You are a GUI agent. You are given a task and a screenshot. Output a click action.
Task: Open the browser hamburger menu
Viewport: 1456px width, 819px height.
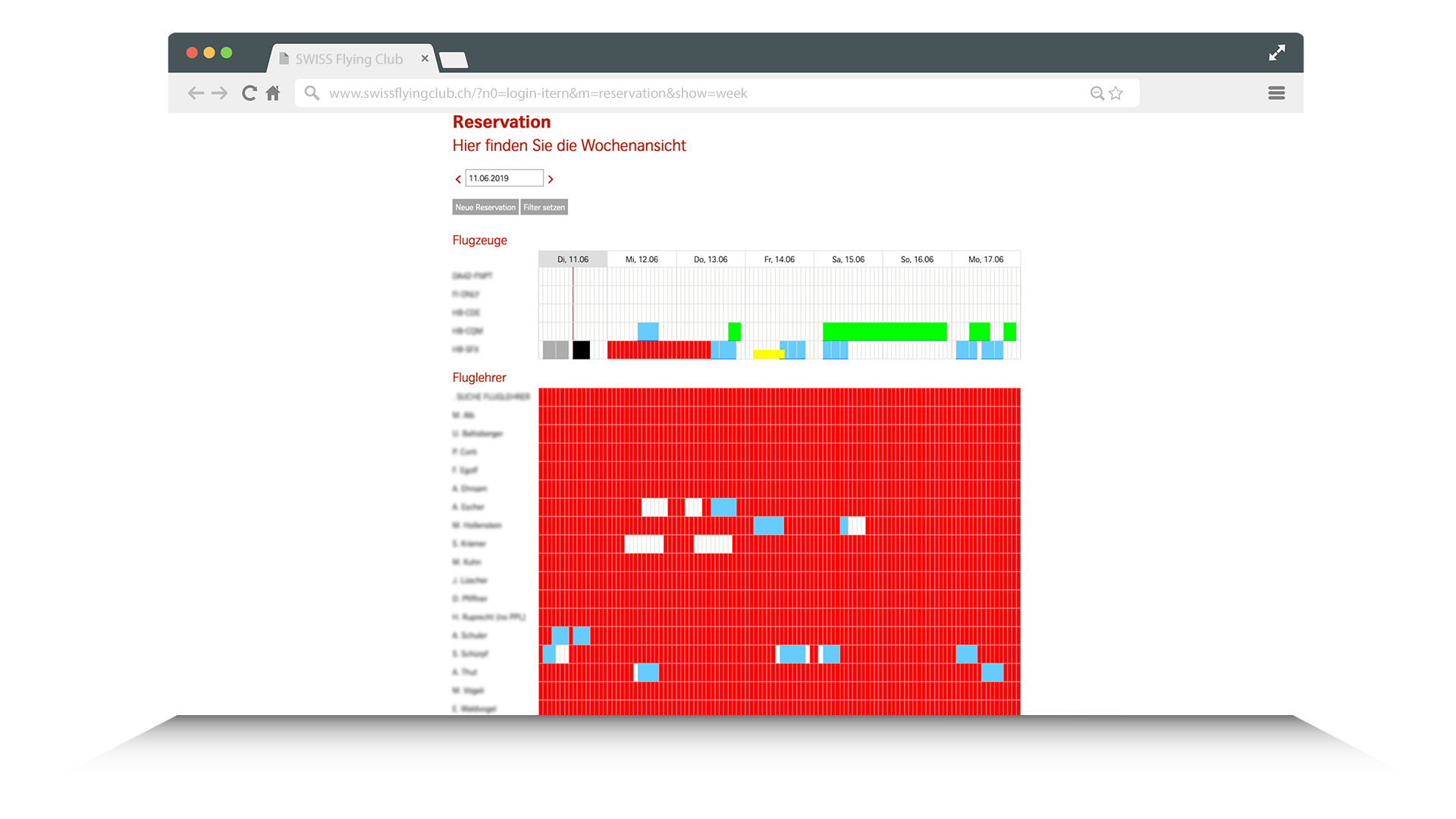[1276, 93]
